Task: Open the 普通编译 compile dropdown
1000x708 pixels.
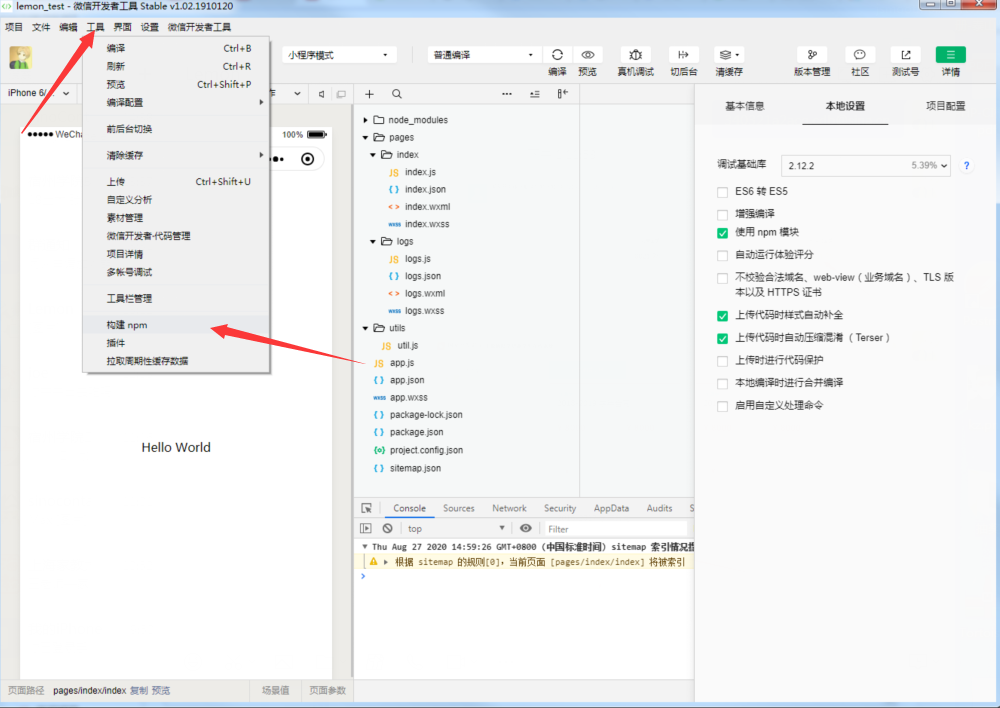Action: point(483,55)
